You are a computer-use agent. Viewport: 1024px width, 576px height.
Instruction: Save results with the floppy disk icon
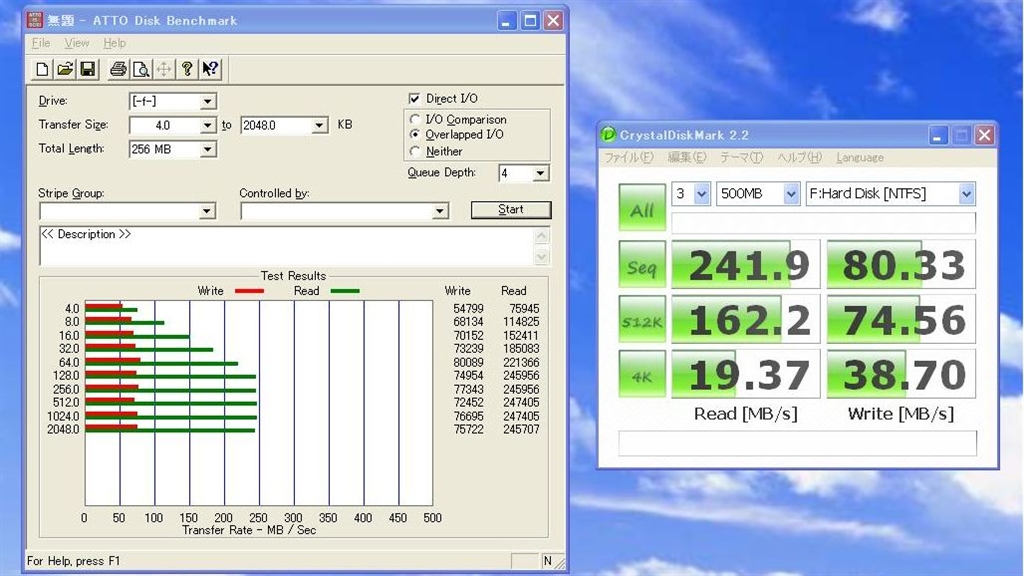pos(88,69)
